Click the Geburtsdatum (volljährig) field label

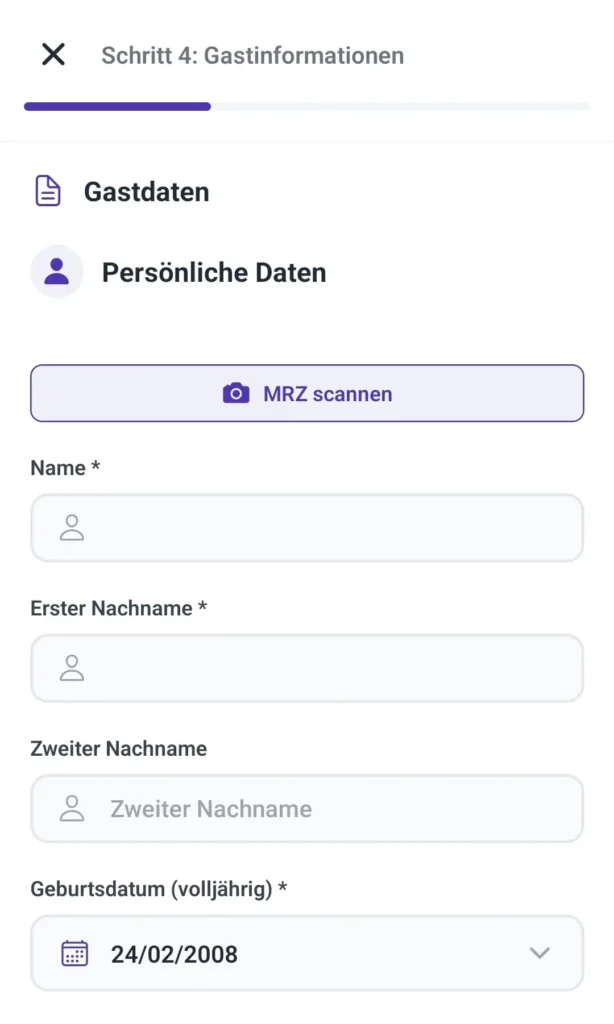tap(158, 887)
